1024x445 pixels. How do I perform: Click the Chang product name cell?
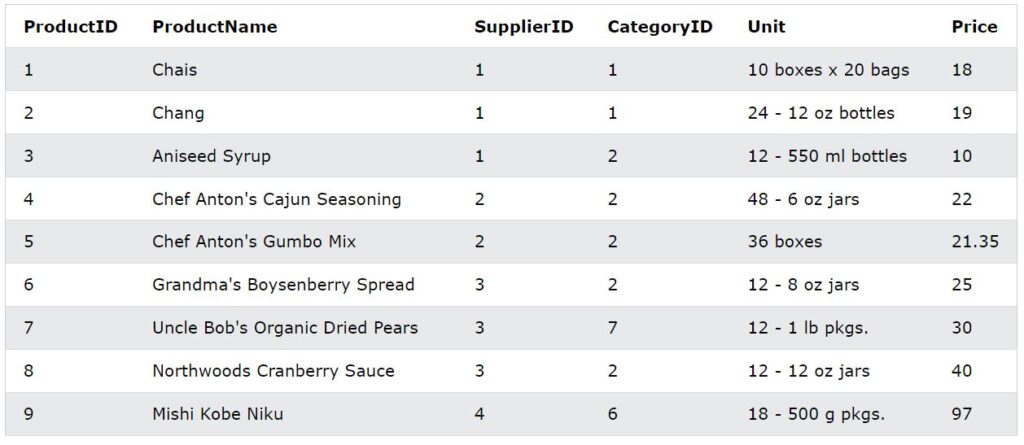pos(178,113)
